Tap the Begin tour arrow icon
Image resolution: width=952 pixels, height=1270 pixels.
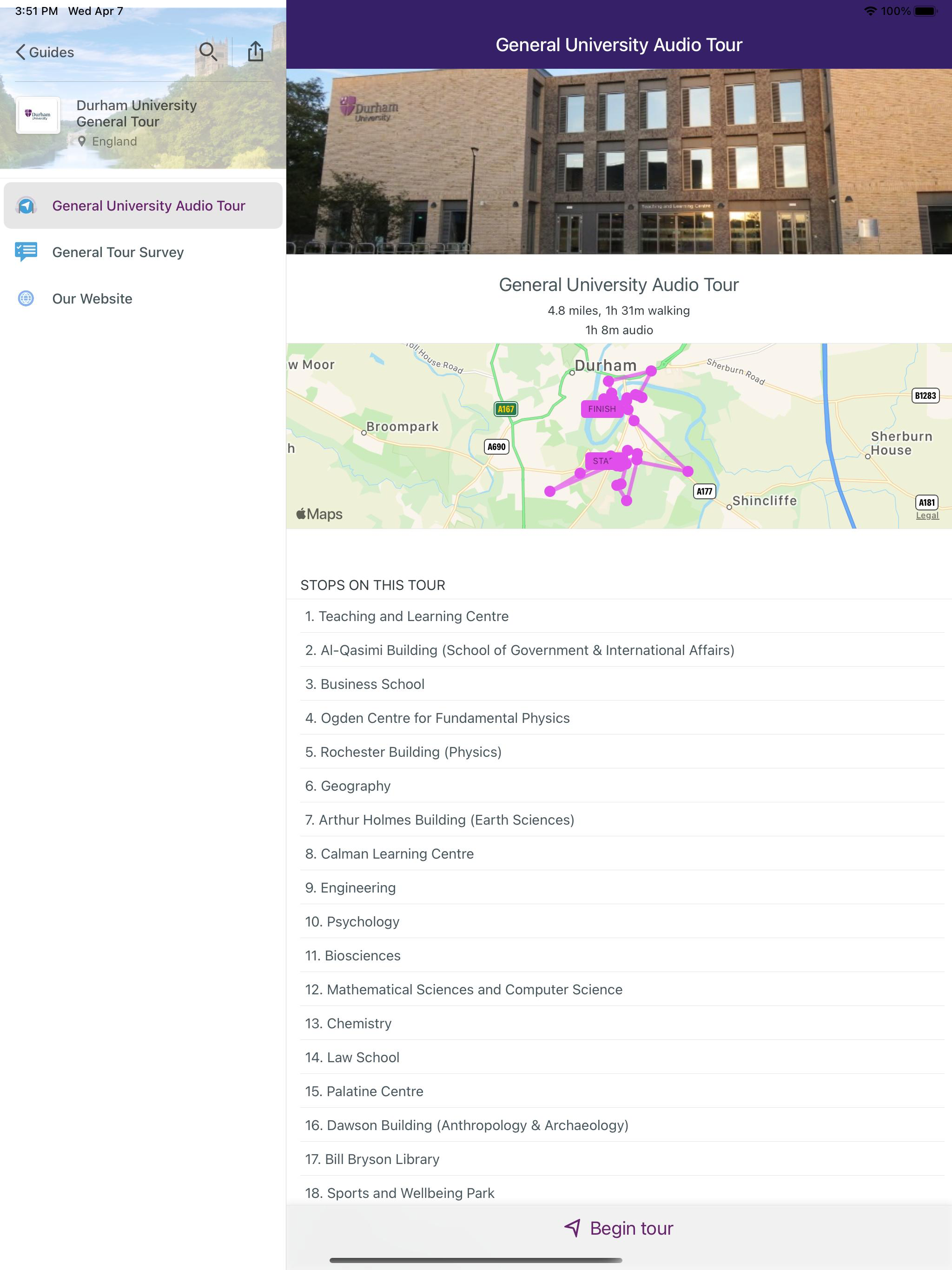(x=573, y=1228)
